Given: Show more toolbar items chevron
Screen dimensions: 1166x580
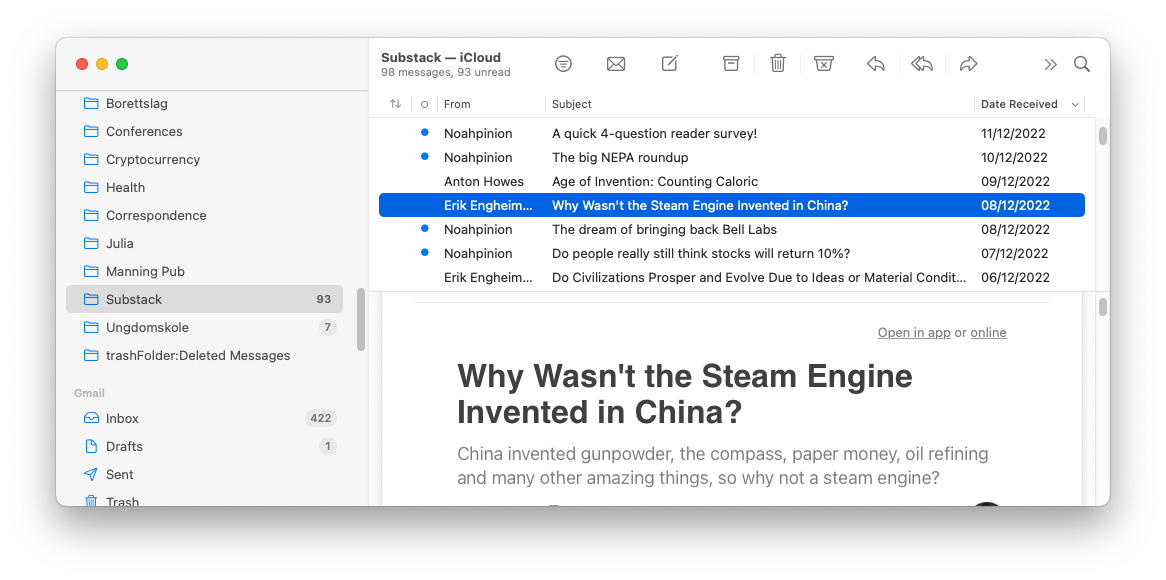Looking at the screenshot, I should pos(1050,64).
